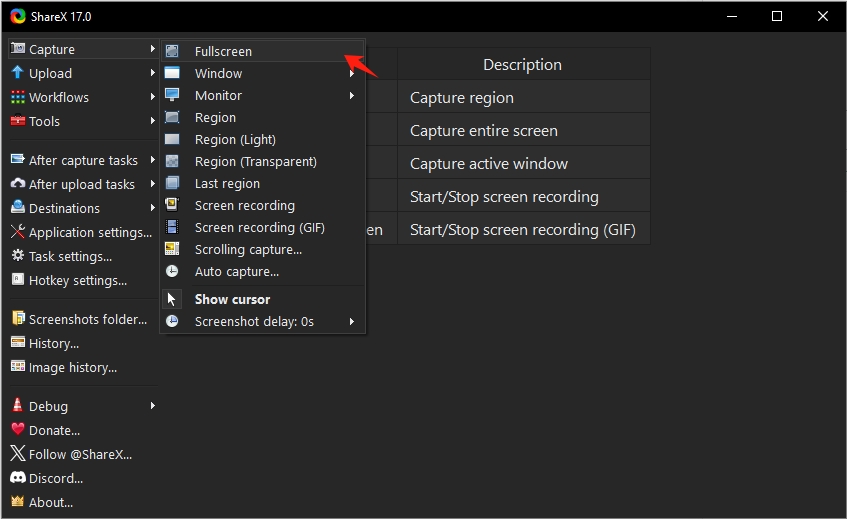847x519 pixels.
Task: Click the Debug traffic cone icon
Action: 18,405
